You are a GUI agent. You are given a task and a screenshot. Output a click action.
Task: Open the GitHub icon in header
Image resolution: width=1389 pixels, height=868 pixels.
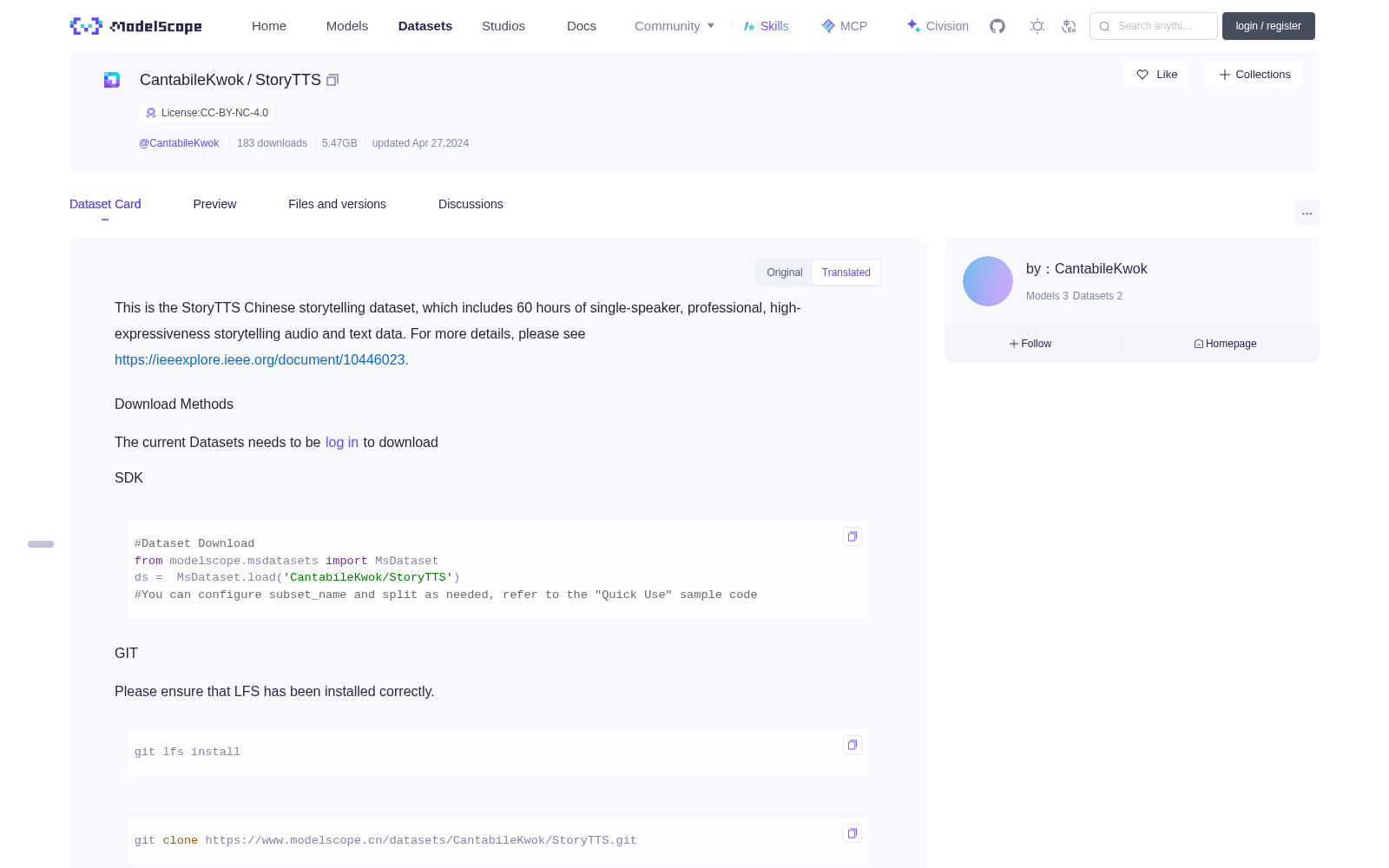point(997,26)
